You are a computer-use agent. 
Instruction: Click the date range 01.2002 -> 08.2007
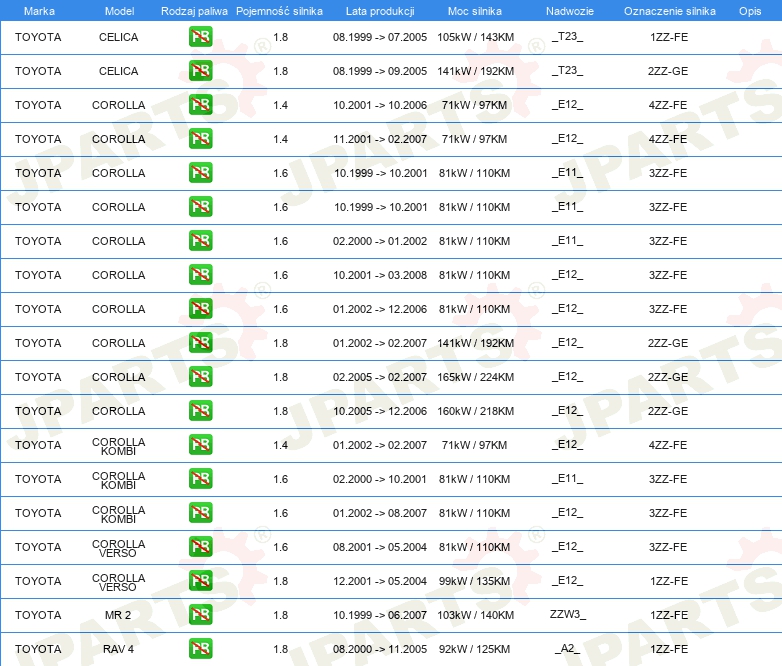[x=380, y=513]
